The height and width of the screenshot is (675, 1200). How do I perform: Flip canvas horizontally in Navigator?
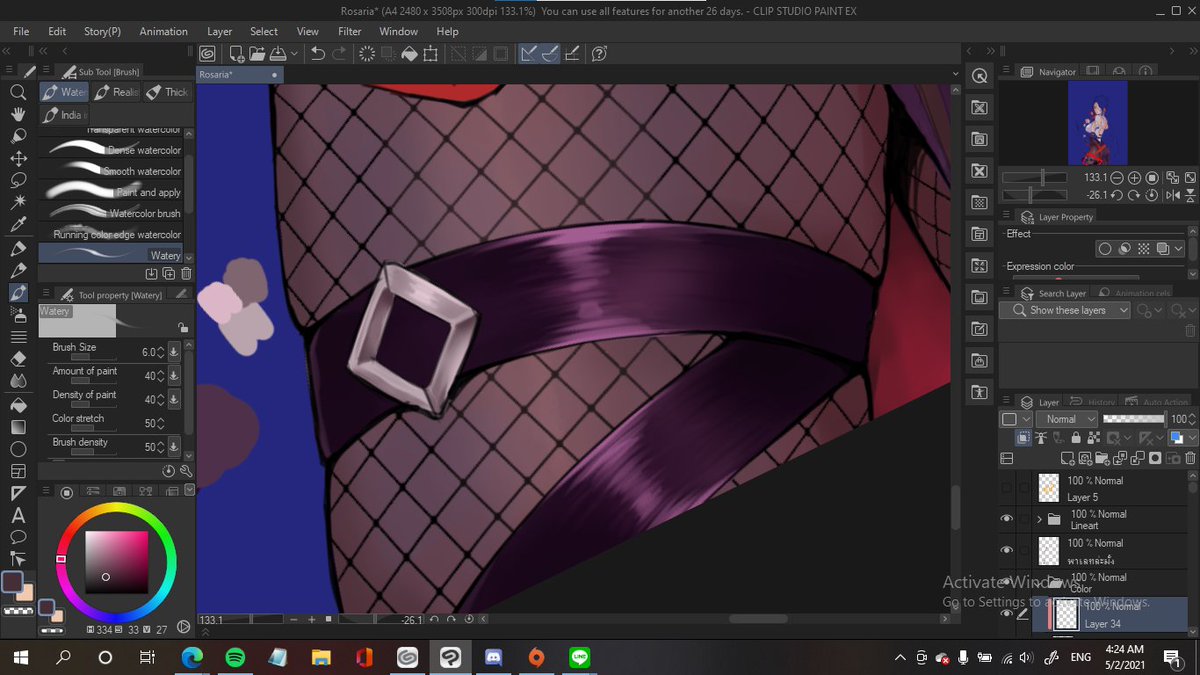(1171, 195)
